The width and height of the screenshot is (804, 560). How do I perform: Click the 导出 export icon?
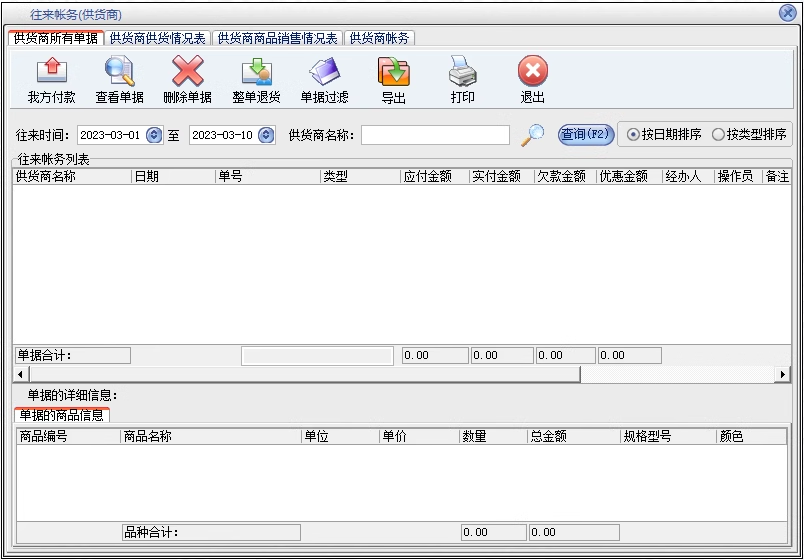(x=393, y=71)
